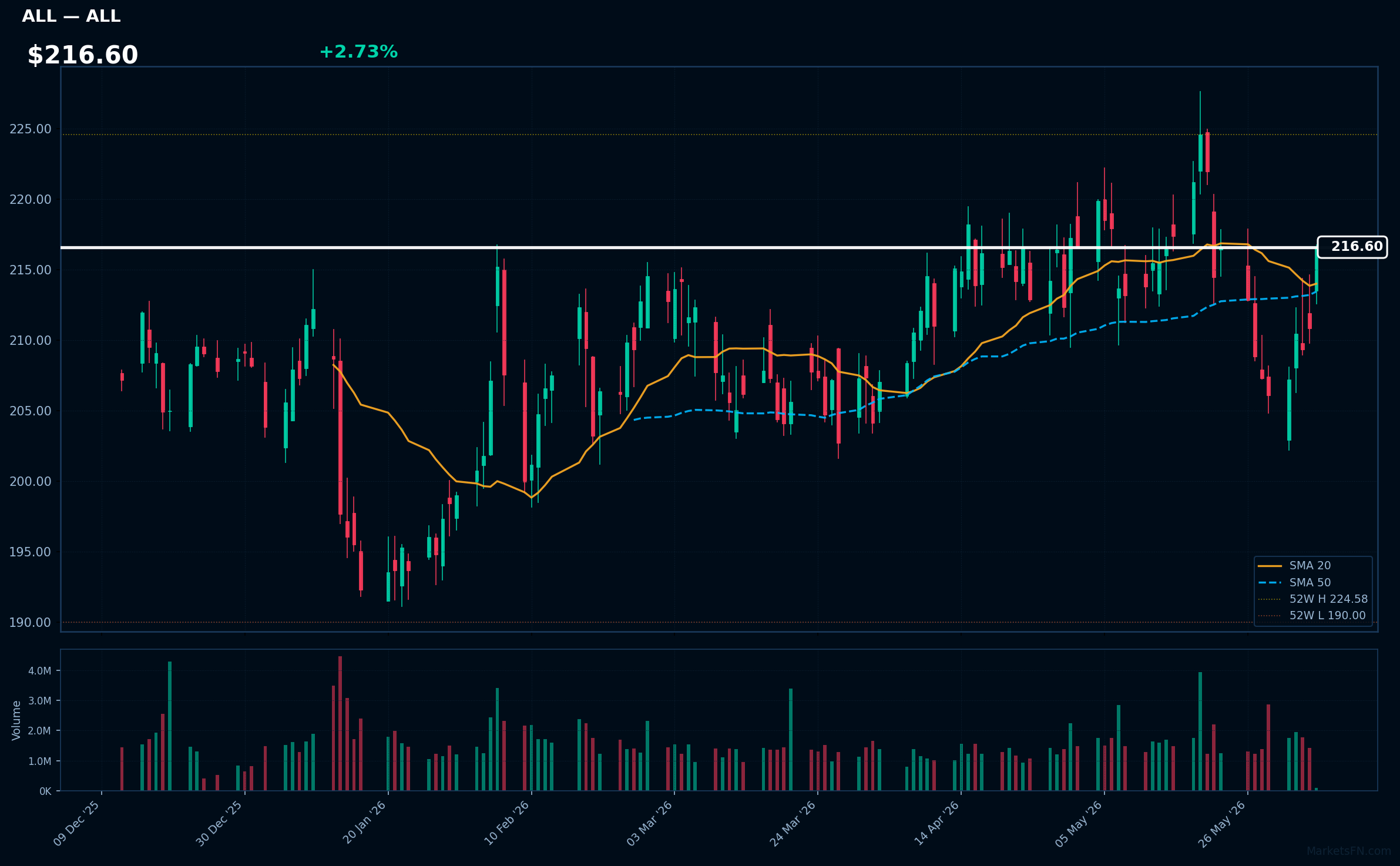Click the 205.00 price axis label

coord(31,411)
